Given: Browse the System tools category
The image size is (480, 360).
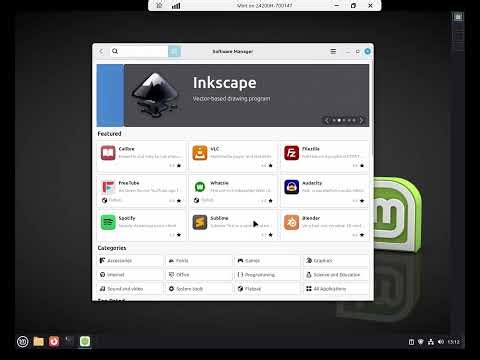Looking at the screenshot, I should click(x=199, y=289).
